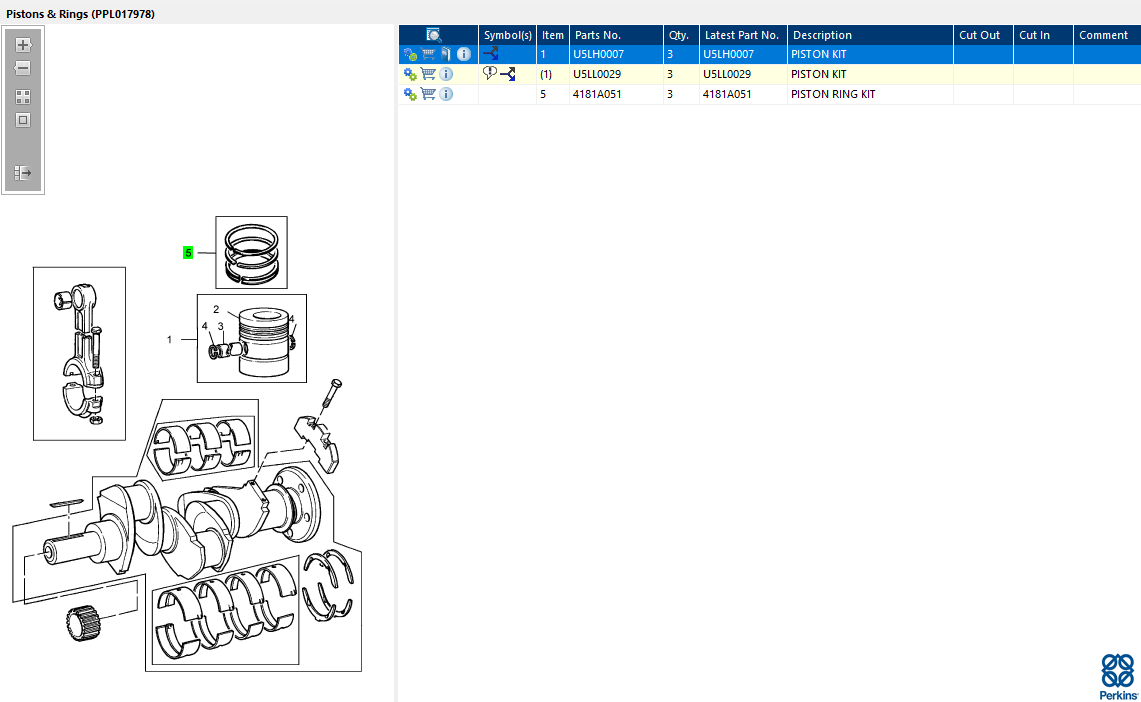Viewport: 1141px width, 702px height.
Task: Add U5LH0007 piston kit to cart
Action: coord(428,54)
